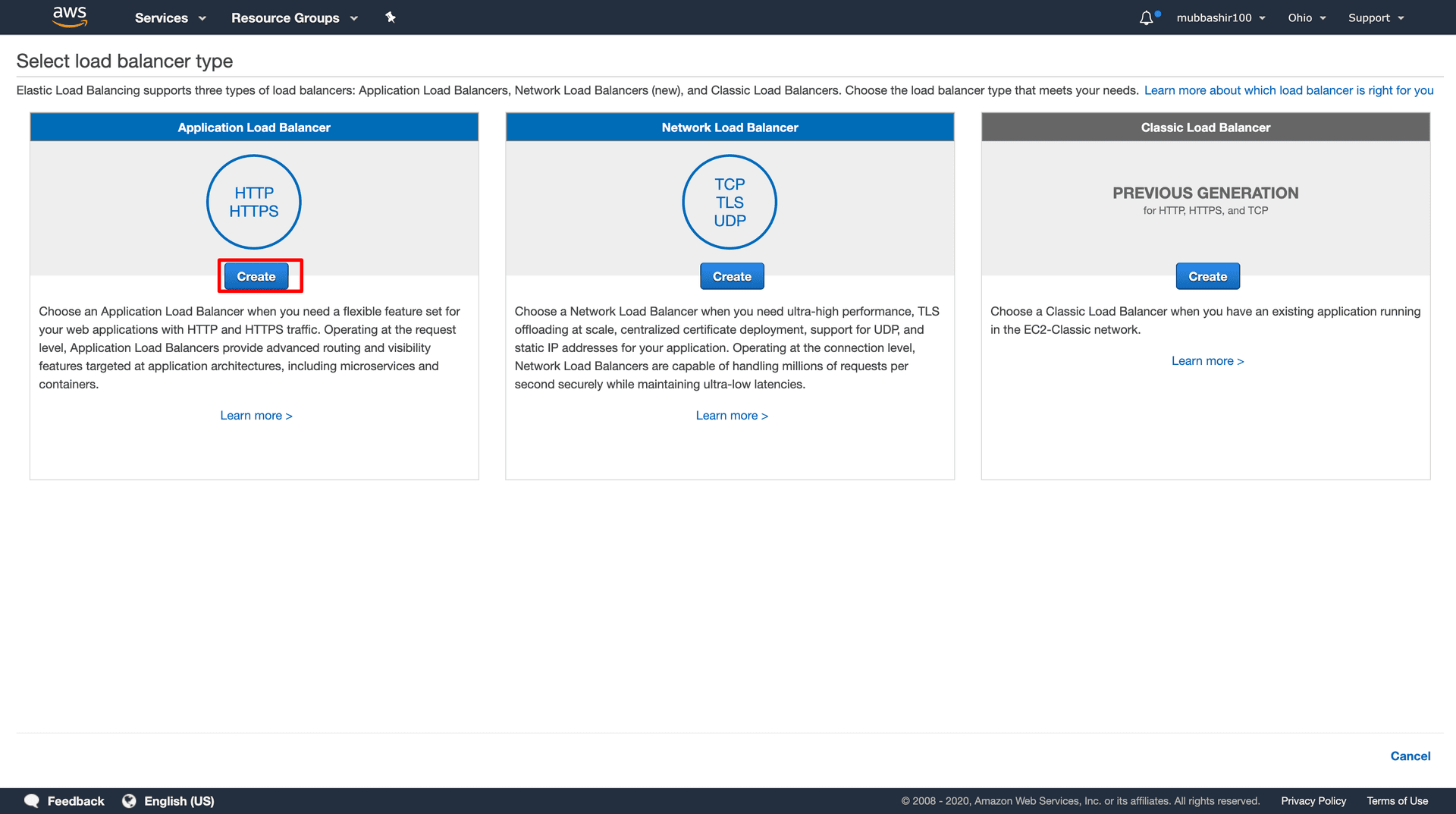Open the Terms of Use link
1456x814 pixels.
point(1397,801)
